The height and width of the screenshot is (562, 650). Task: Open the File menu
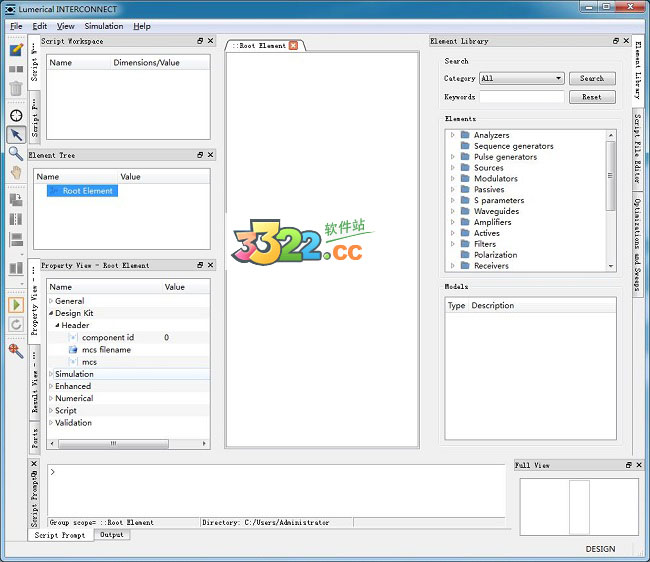(x=16, y=26)
